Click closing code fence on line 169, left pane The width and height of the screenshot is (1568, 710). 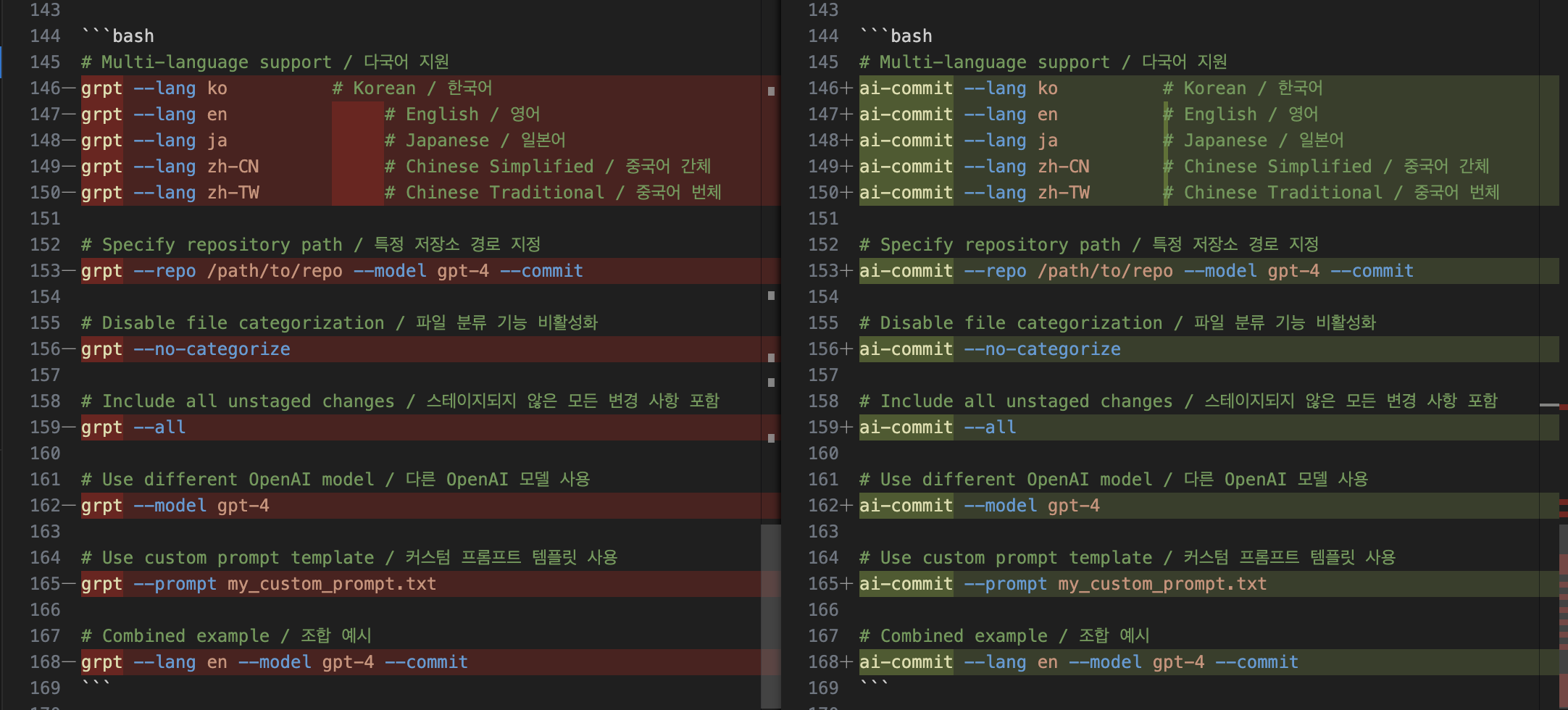[96, 685]
